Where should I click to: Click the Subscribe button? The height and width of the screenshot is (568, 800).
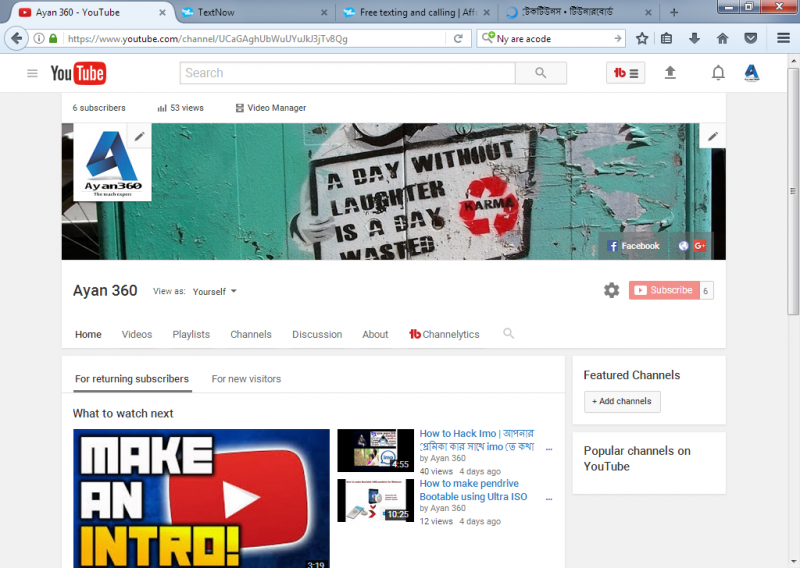pyautogui.click(x=664, y=290)
